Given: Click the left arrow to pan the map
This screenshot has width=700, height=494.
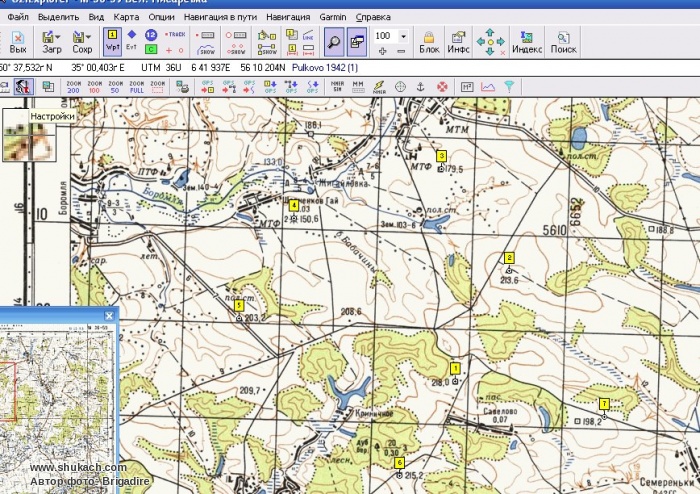Looking at the screenshot, I should (480, 42).
